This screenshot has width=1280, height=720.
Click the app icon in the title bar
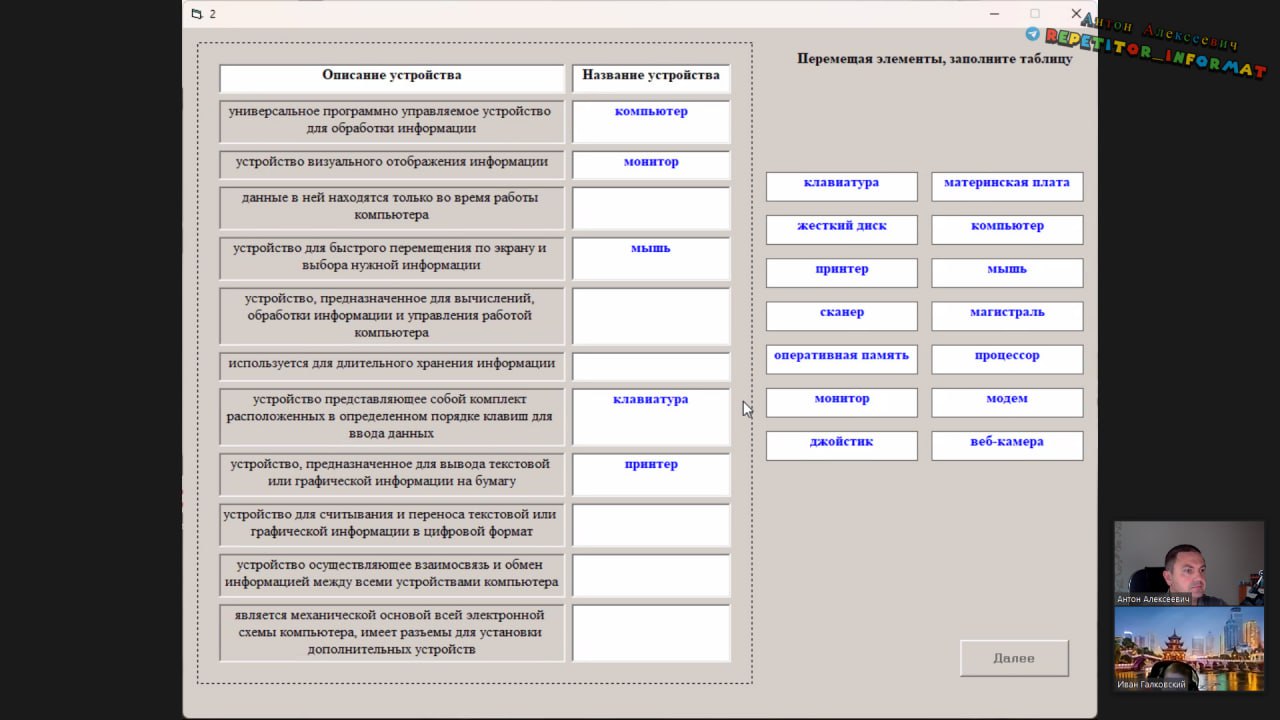coord(196,14)
